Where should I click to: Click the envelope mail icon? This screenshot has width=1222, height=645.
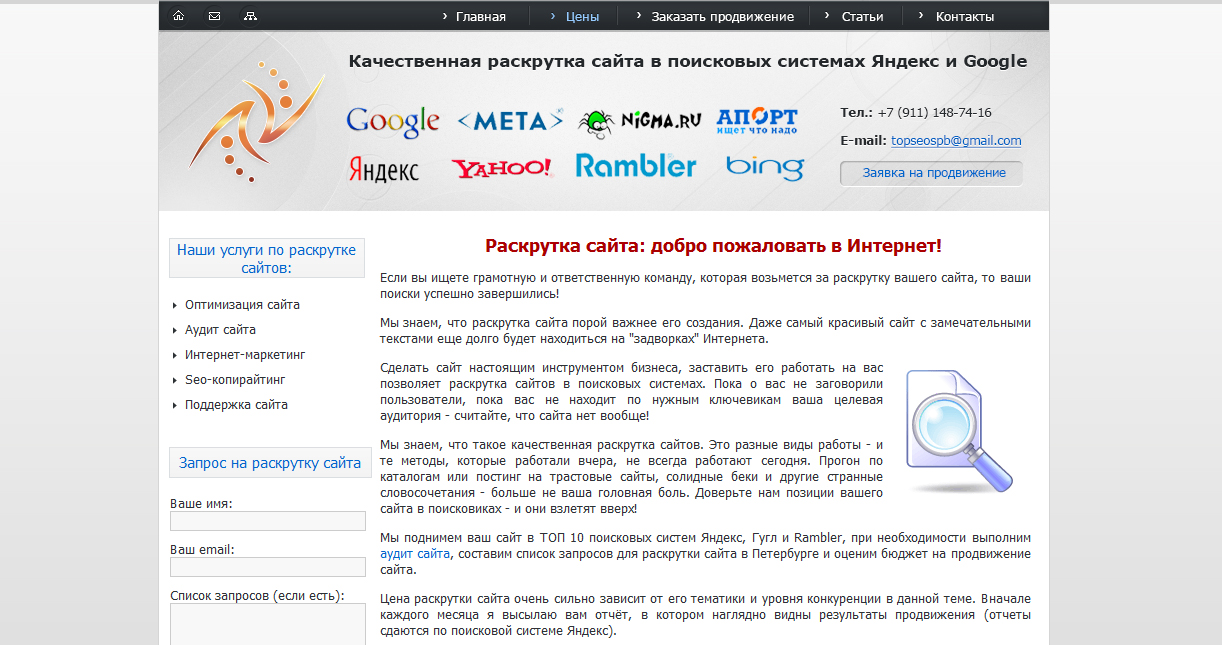[214, 16]
